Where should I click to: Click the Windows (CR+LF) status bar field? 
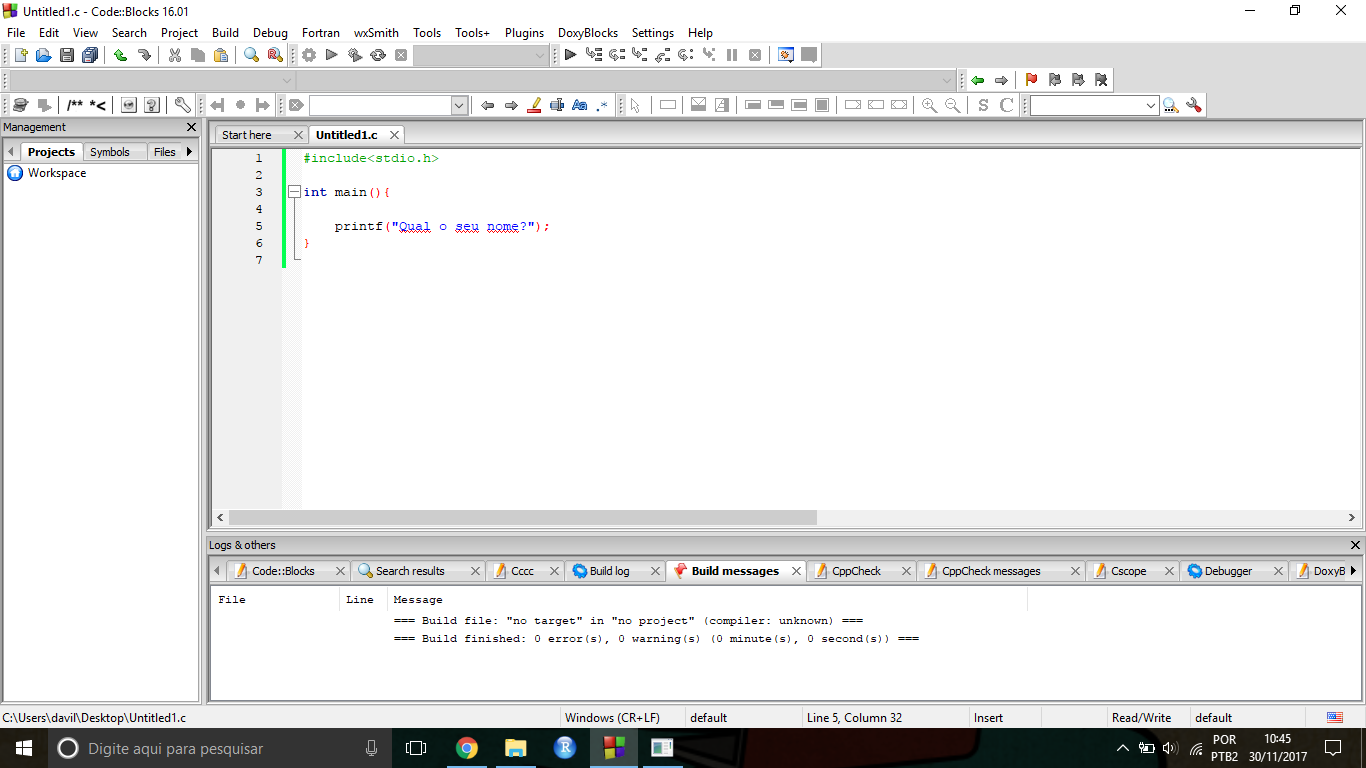[612, 718]
